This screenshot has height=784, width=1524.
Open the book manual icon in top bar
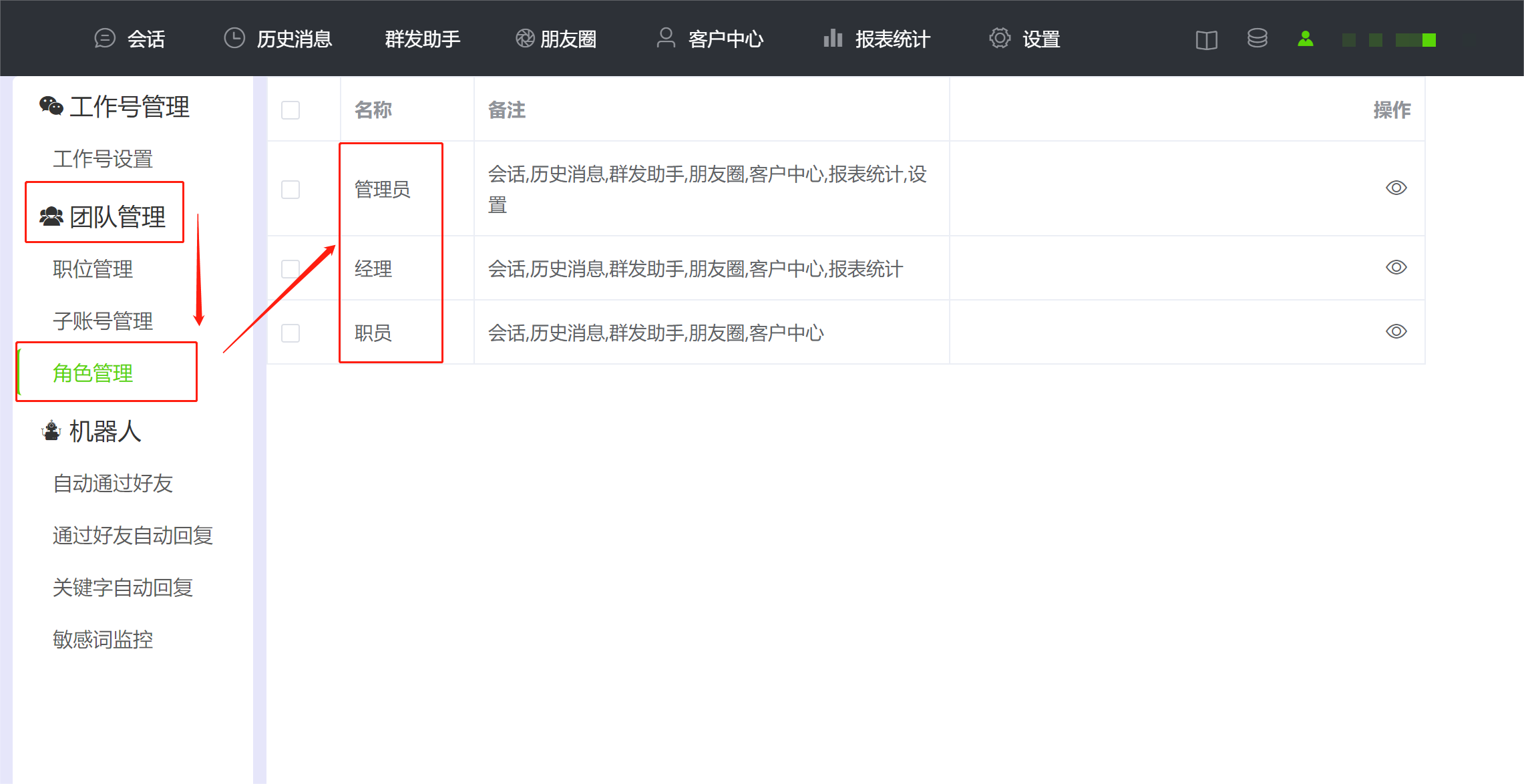[1207, 40]
